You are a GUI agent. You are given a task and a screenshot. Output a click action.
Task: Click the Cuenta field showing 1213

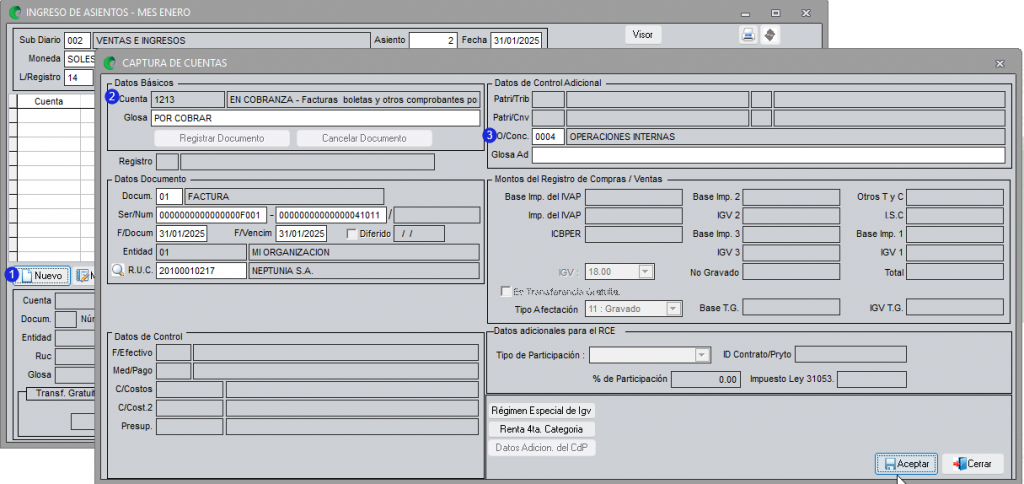tap(187, 100)
